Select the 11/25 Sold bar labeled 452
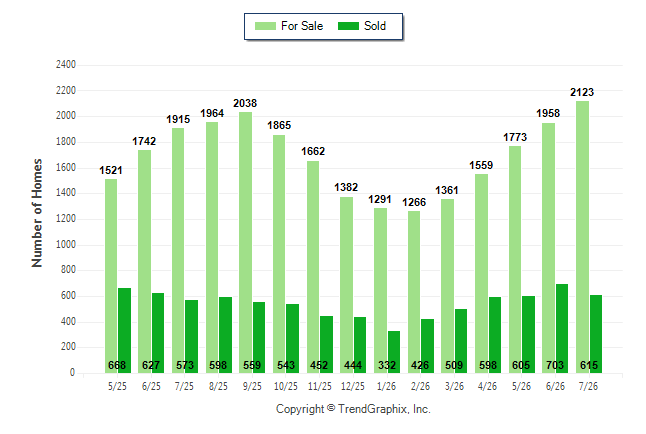This screenshot has height=434, width=646. coord(326,345)
